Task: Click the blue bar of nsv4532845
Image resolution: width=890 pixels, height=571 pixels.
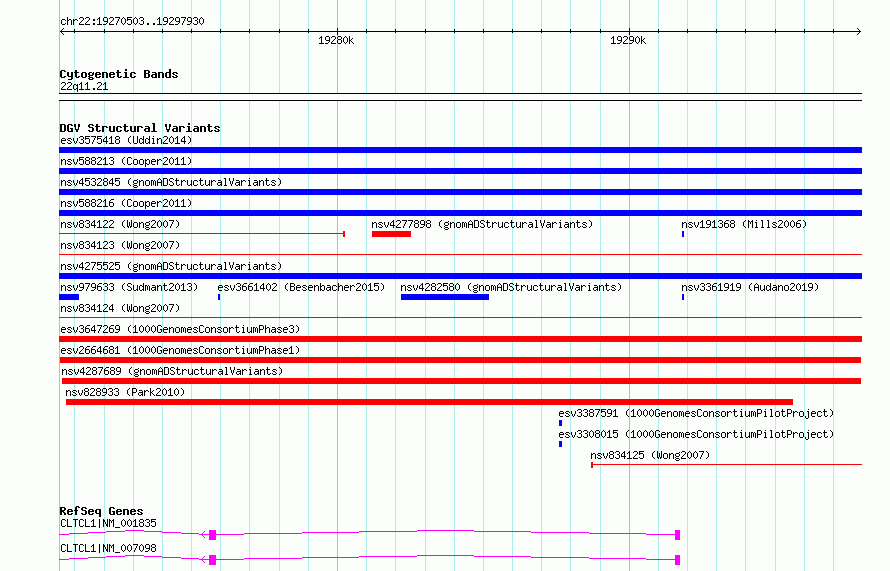Action: click(x=460, y=192)
